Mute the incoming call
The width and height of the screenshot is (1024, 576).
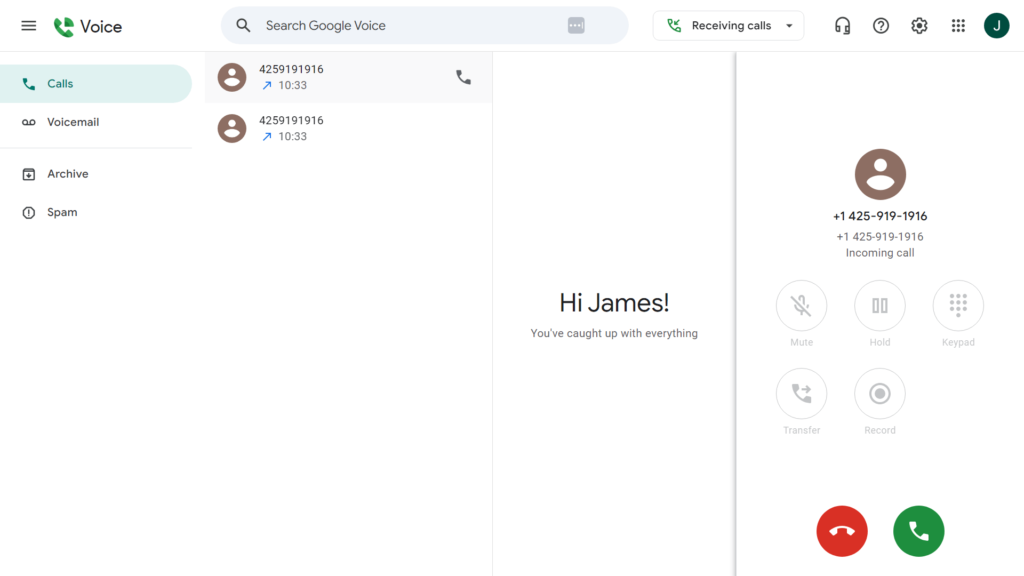coord(801,305)
